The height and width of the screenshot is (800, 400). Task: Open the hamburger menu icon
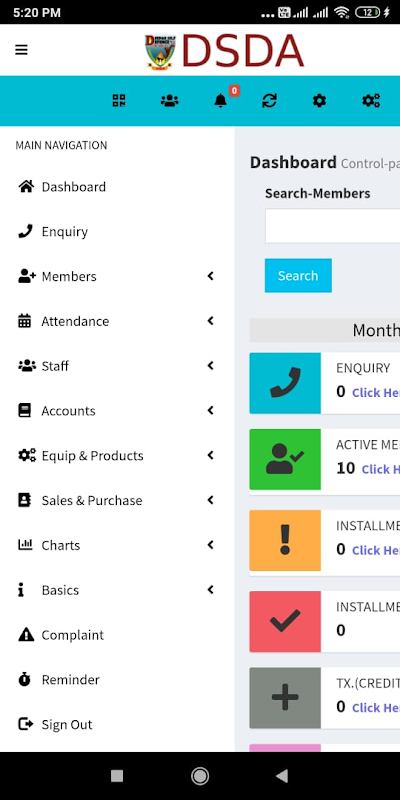(x=21, y=49)
